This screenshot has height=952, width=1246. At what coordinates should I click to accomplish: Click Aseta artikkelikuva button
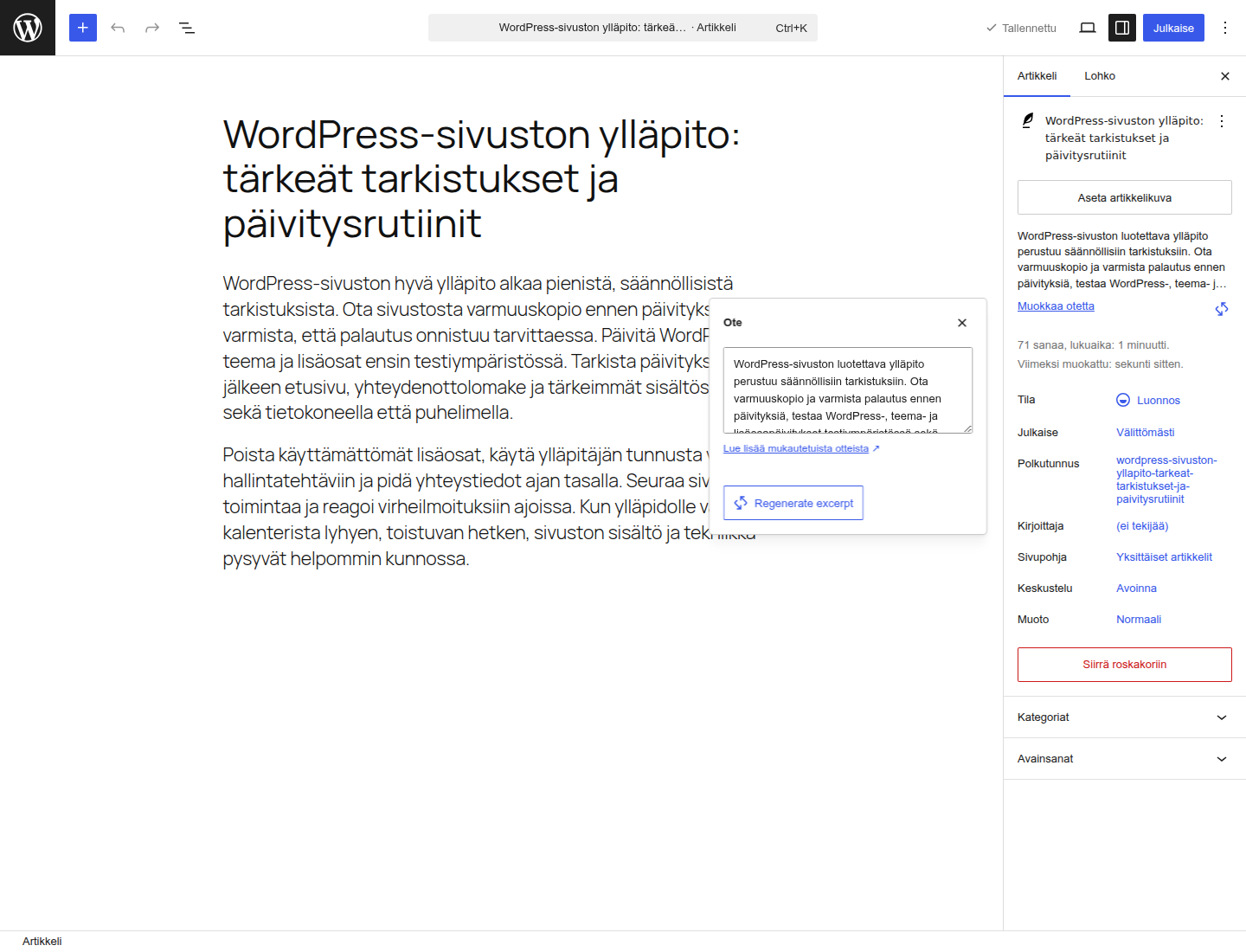click(x=1125, y=197)
